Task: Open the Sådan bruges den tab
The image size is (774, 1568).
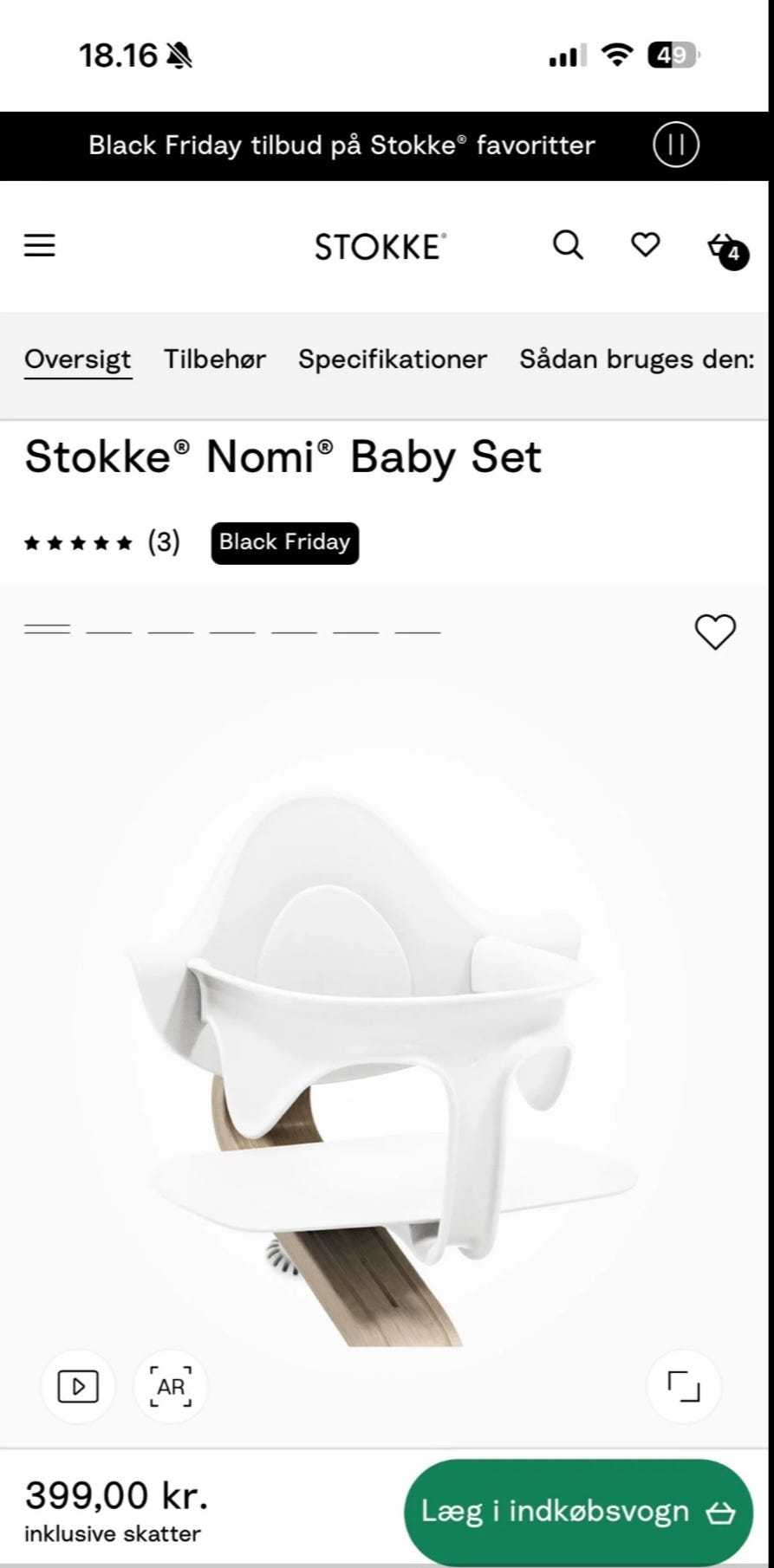Action: click(x=636, y=360)
